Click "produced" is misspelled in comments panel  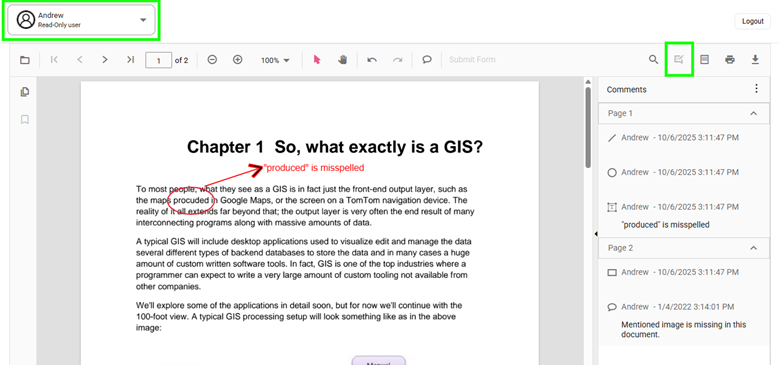pyautogui.click(x=665, y=225)
